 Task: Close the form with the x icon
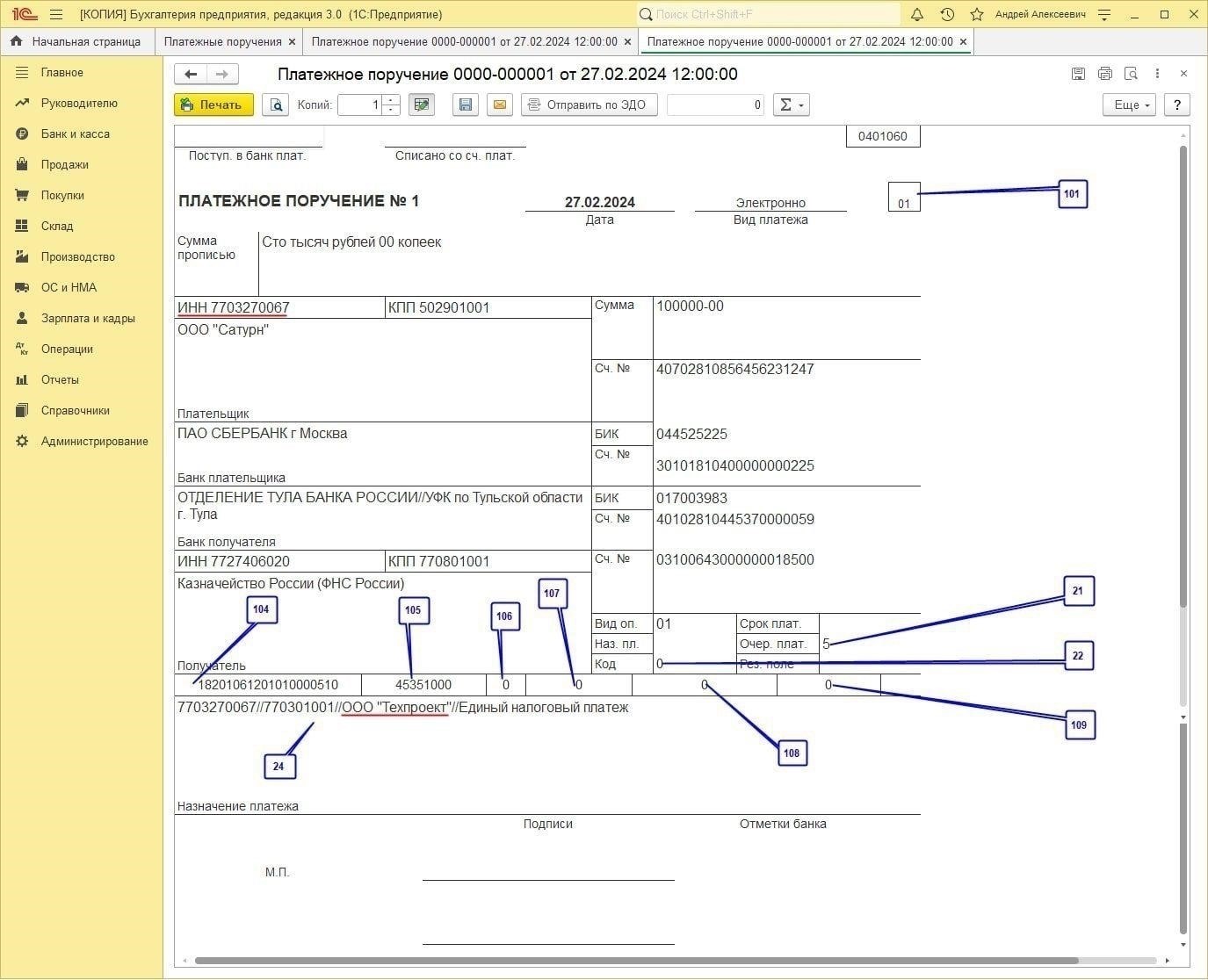pos(1183,74)
